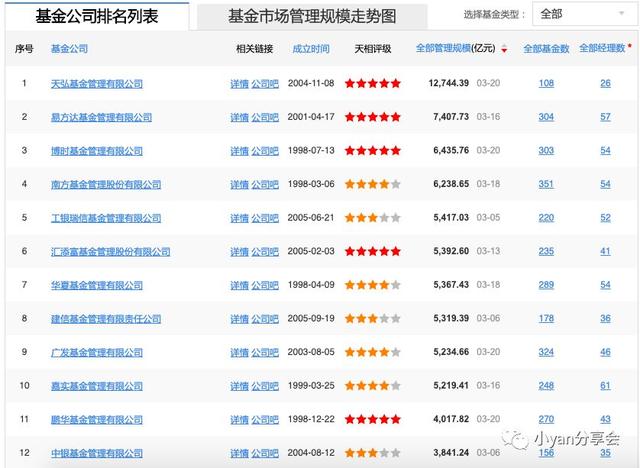The image size is (640, 468).
Task: Click fund count 351 for 南方基金
Action: (x=546, y=184)
